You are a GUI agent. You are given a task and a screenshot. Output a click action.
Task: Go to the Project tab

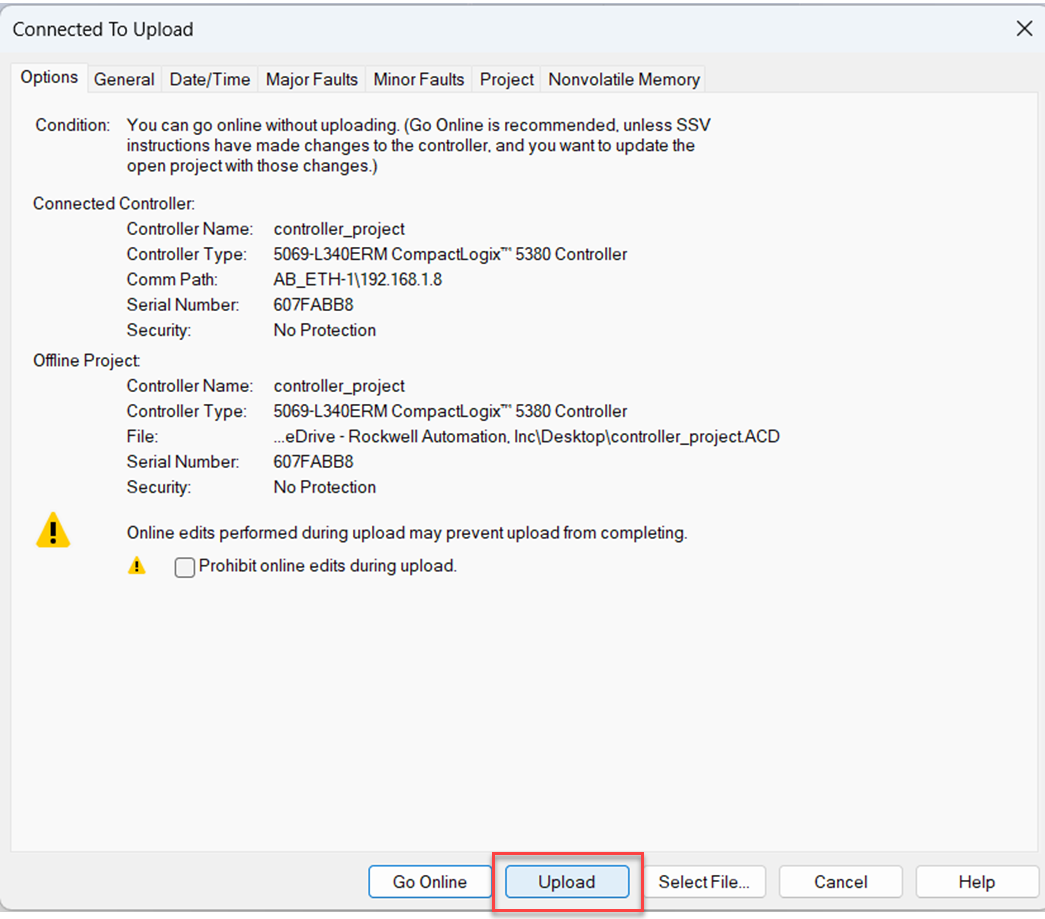coord(507,80)
